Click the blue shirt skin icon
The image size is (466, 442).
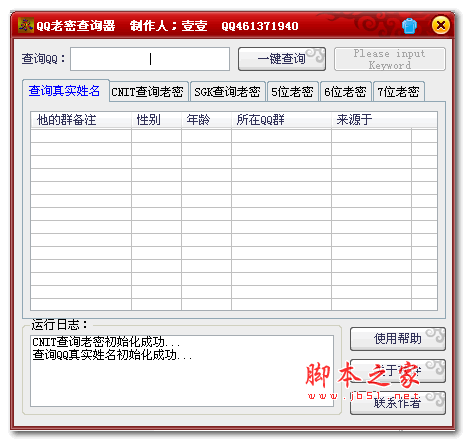(x=409, y=26)
